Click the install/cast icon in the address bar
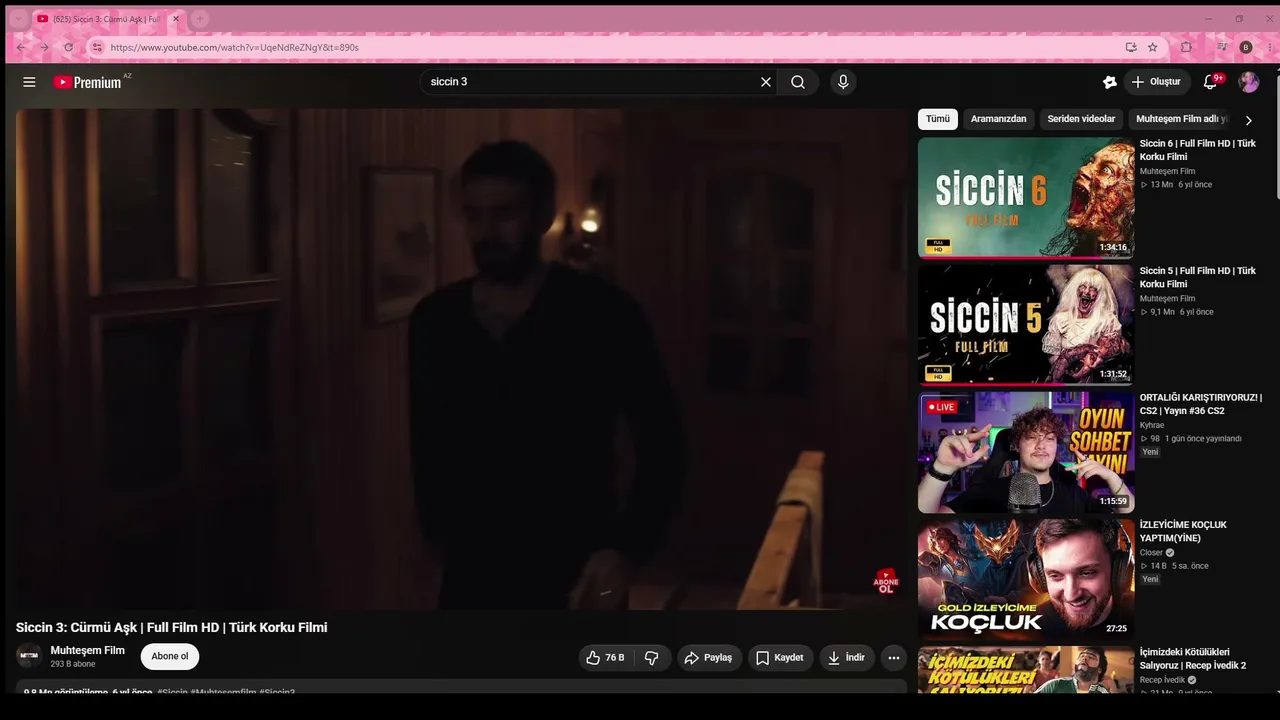 [x=1131, y=47]
